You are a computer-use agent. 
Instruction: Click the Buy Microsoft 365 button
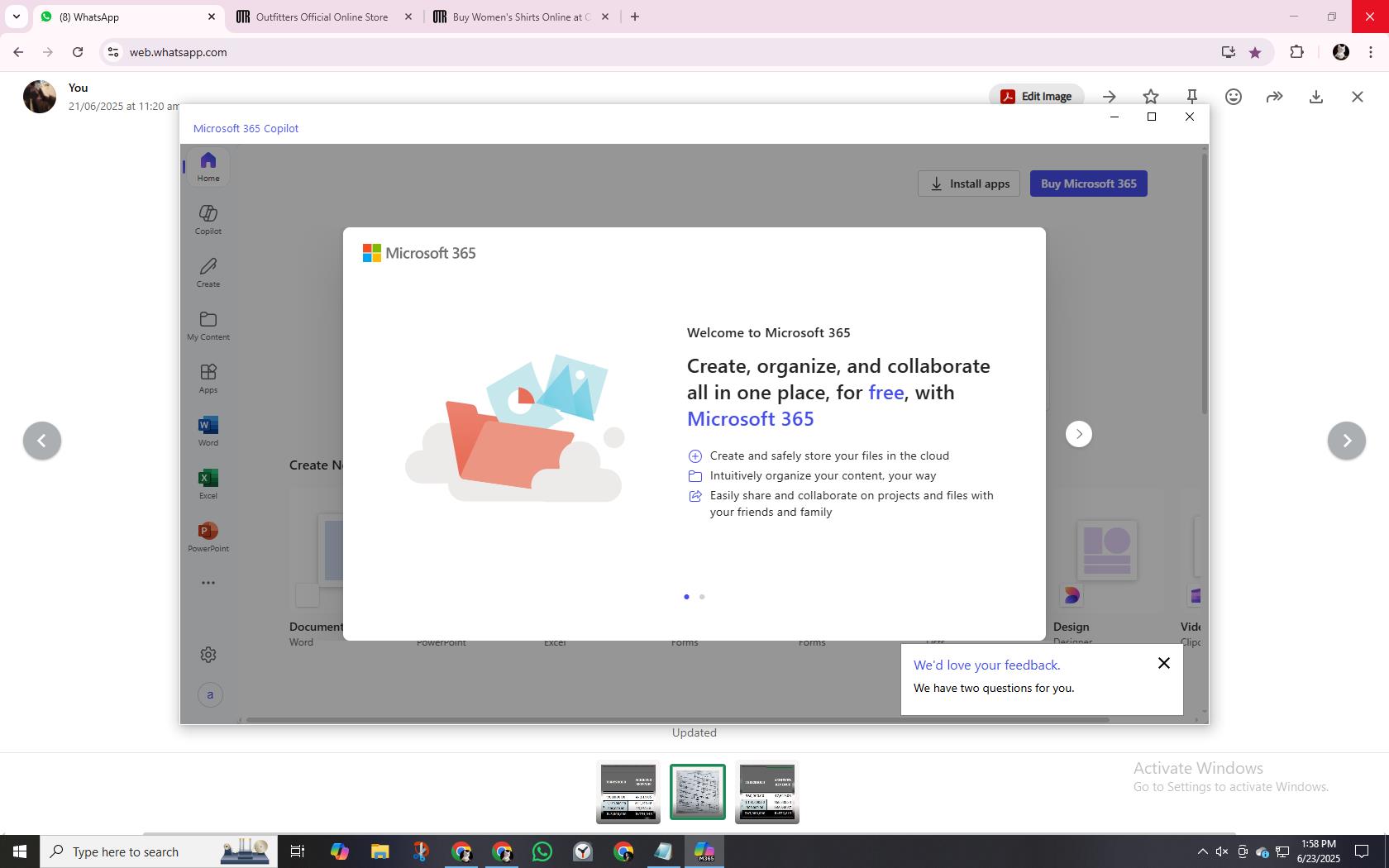point(1089,184)
